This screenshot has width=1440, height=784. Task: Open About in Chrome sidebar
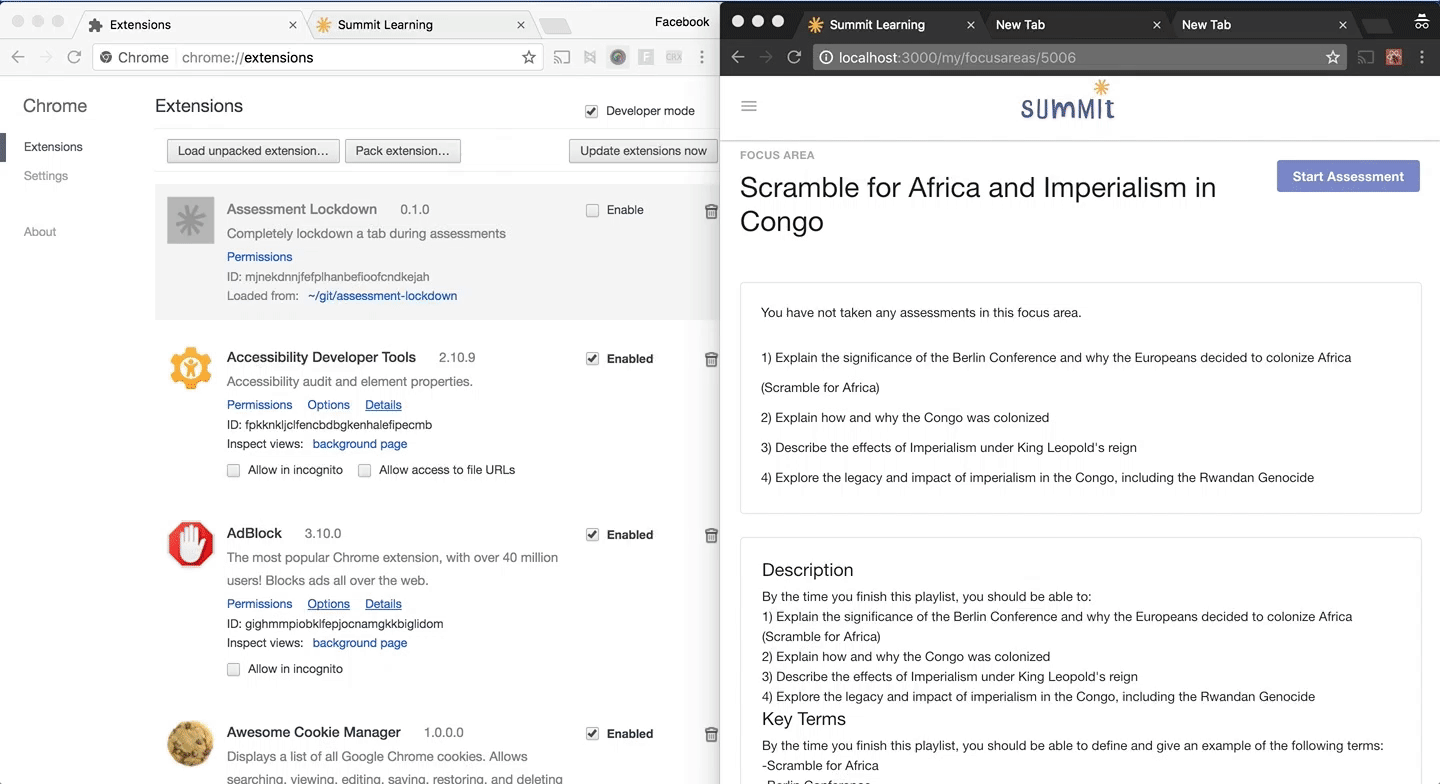40,232
